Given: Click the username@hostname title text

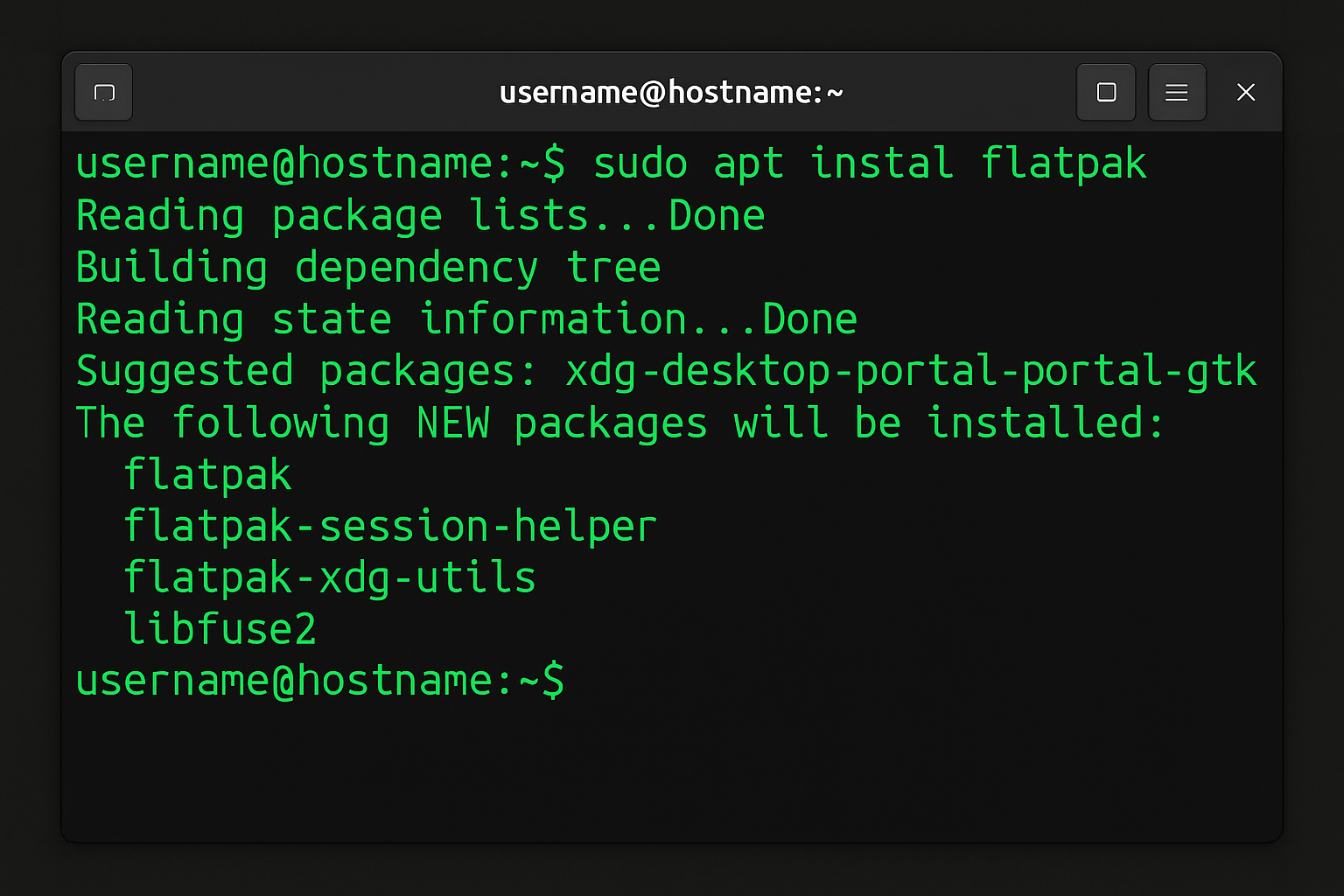Looking at the screenshot, I should 671,92.
